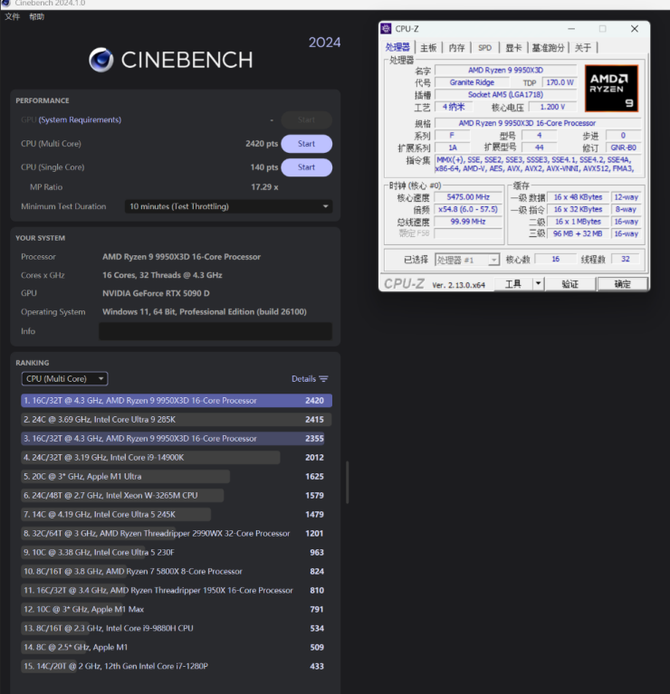The image size is (670, 694).
Task: Open the 工具 dropdown arrow in CPU-Z
Action: [x=538, y=284]
